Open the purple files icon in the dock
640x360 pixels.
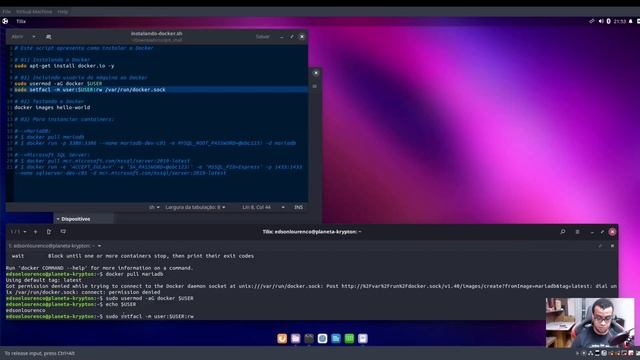pyautogui.click(x=296, y=338)
